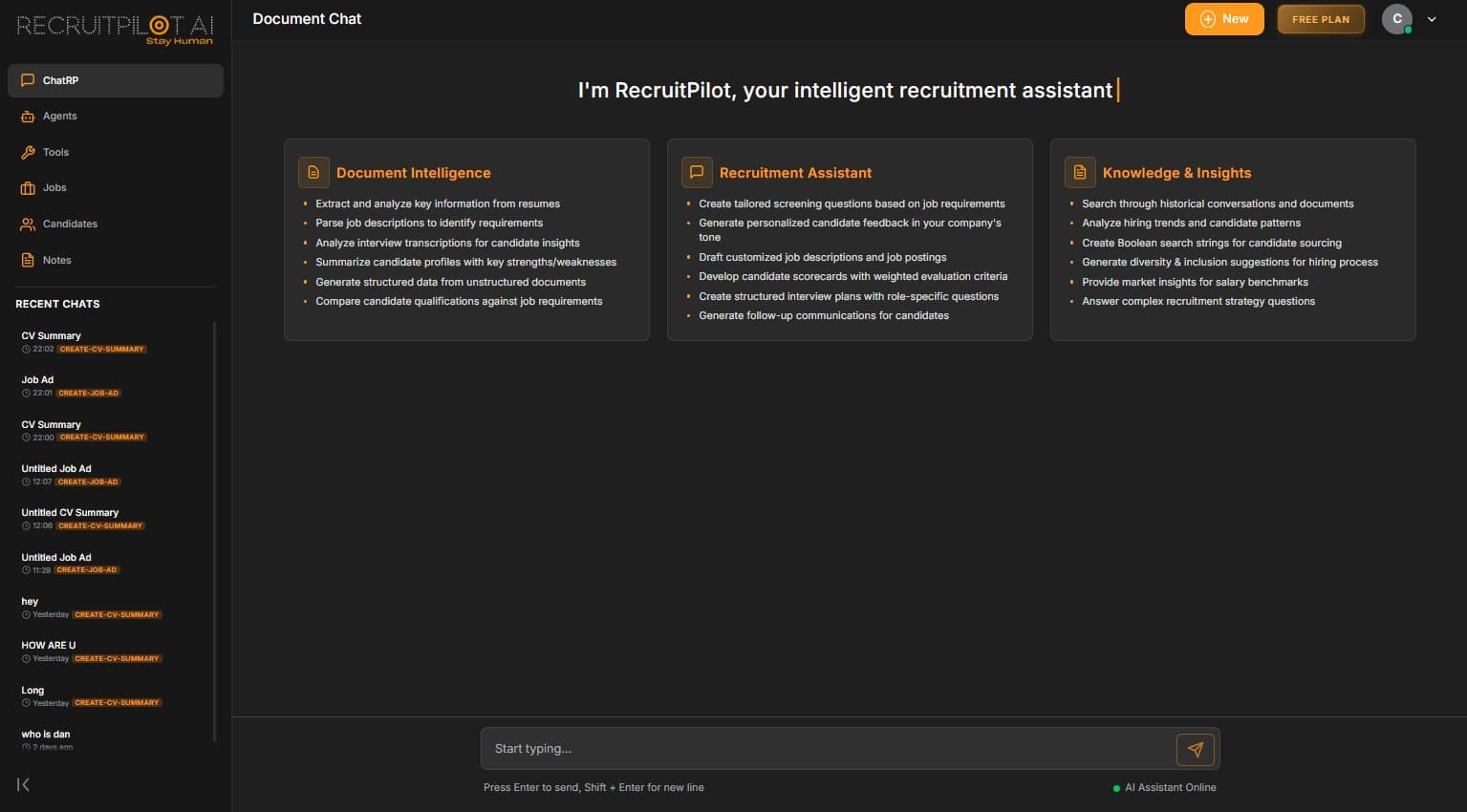The width and height of the screenshot is (1467, 812).
Task: Click the RECENT CHATS header
Action: coord(57,304)
